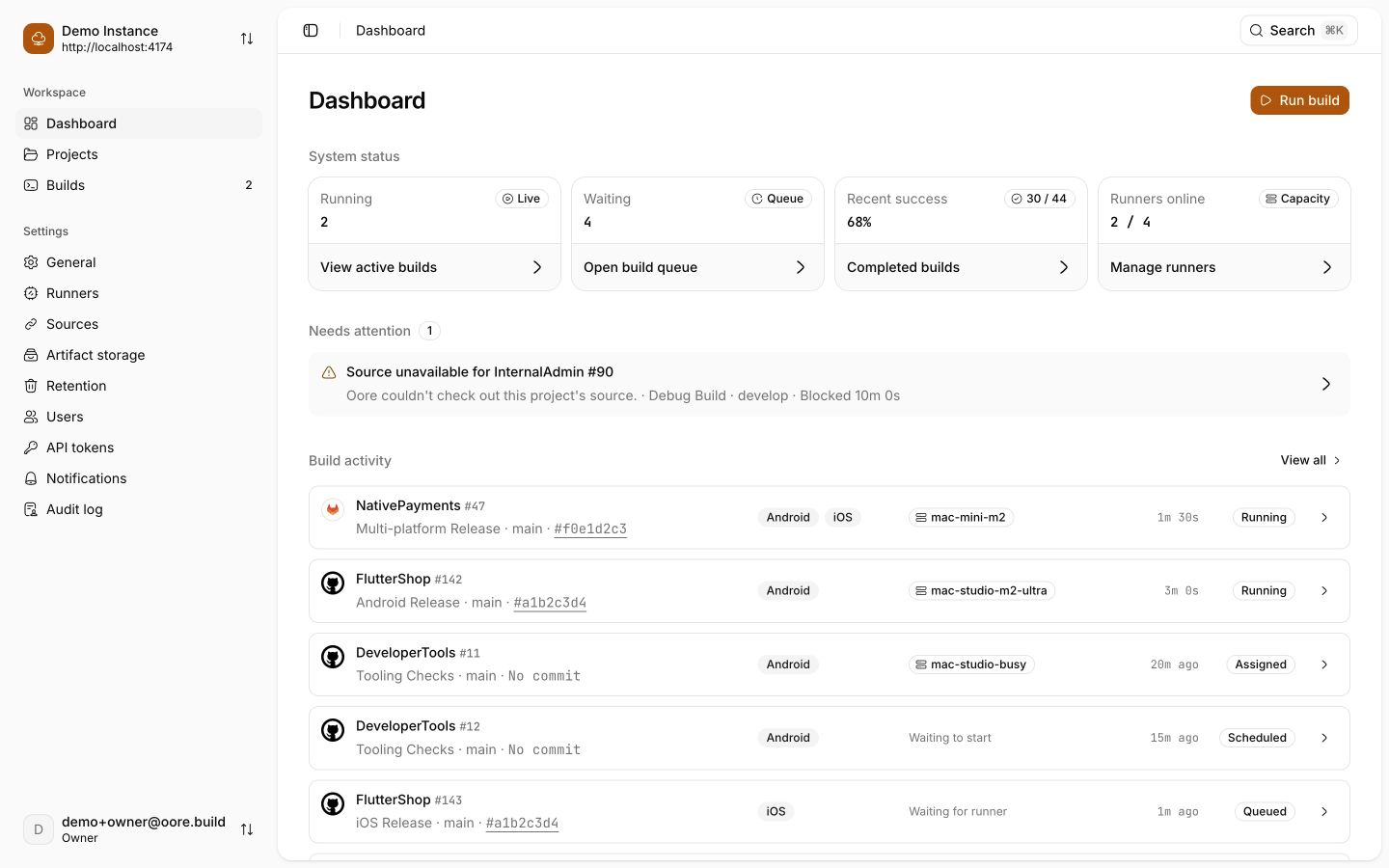Expand the FlutterShop #142 row chevron
The width and height of the screenshot is (1389, 868).
1324,591
